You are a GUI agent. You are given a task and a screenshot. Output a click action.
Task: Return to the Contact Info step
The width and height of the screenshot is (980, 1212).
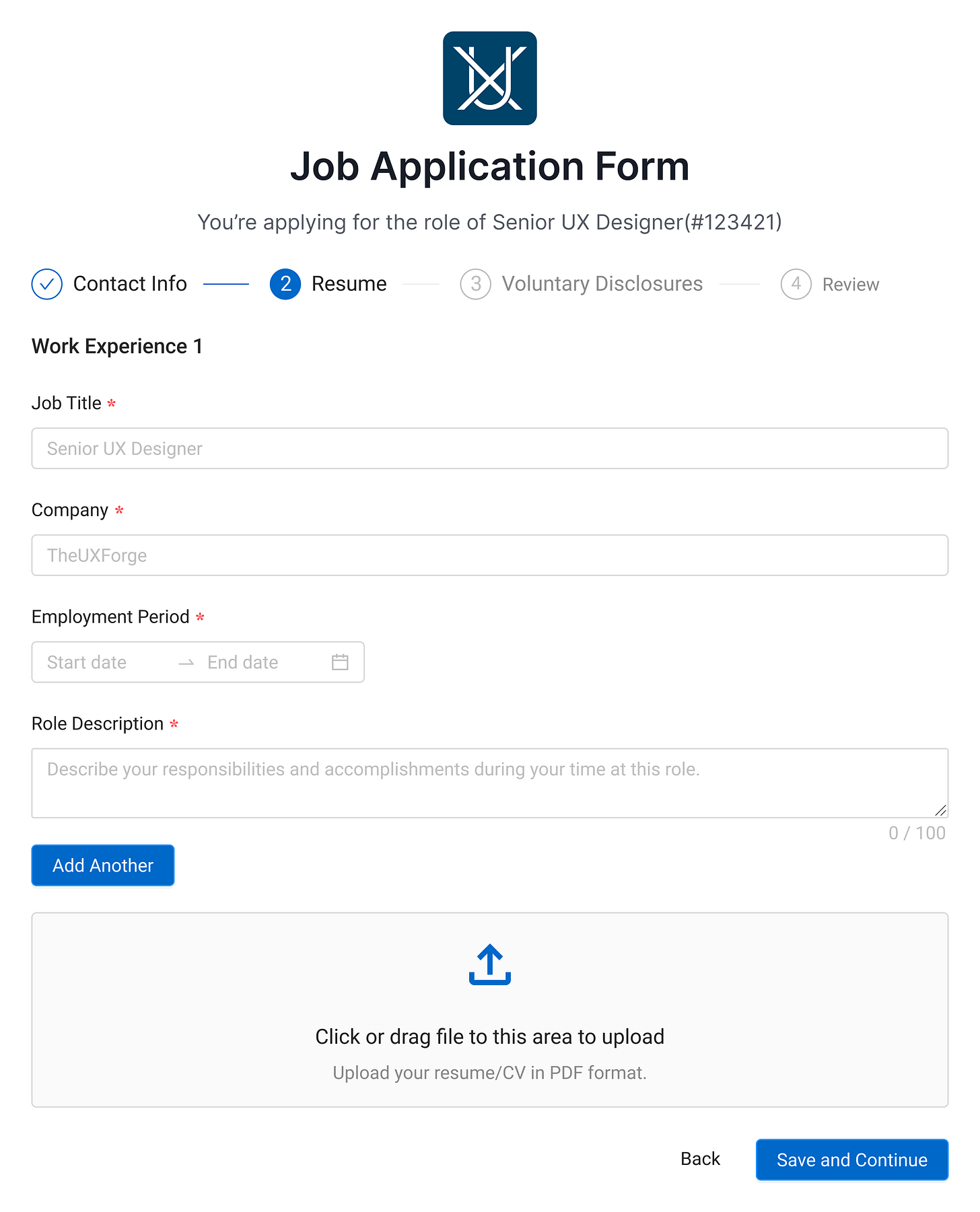coord(130,284)
